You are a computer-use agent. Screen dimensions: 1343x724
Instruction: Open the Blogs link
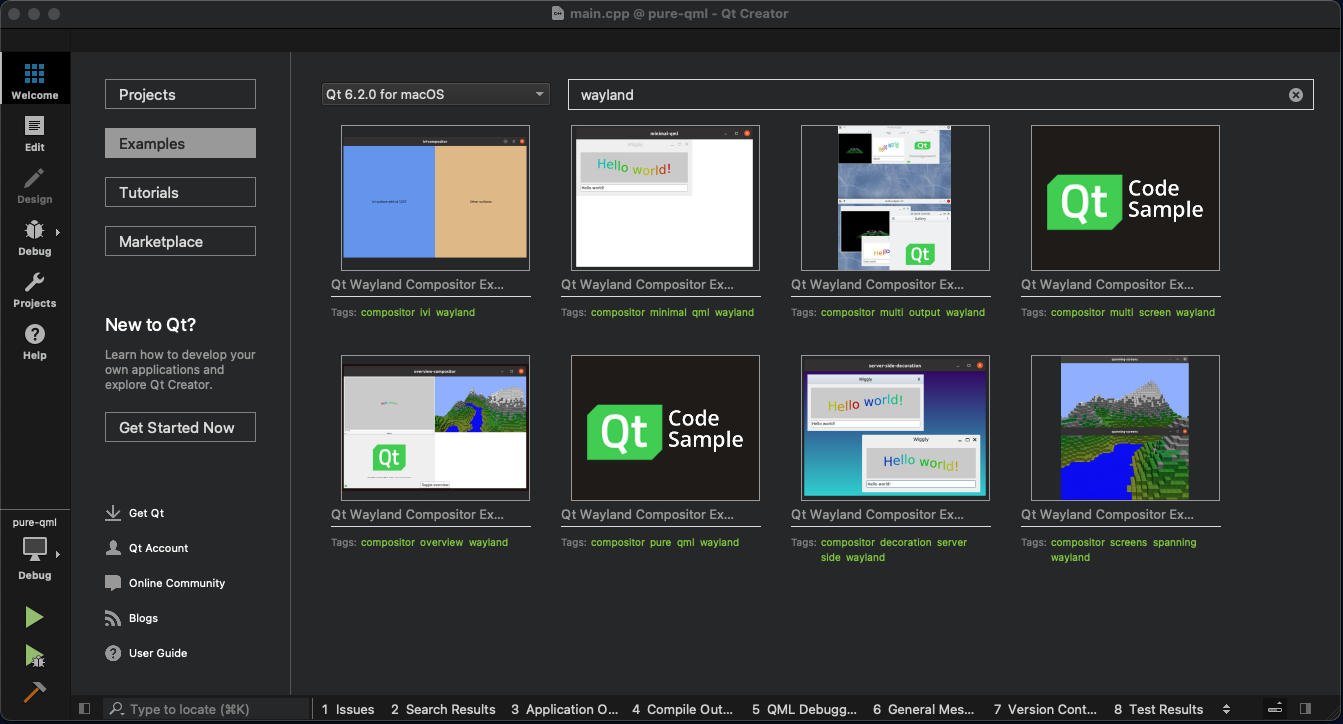click(143, 618)
